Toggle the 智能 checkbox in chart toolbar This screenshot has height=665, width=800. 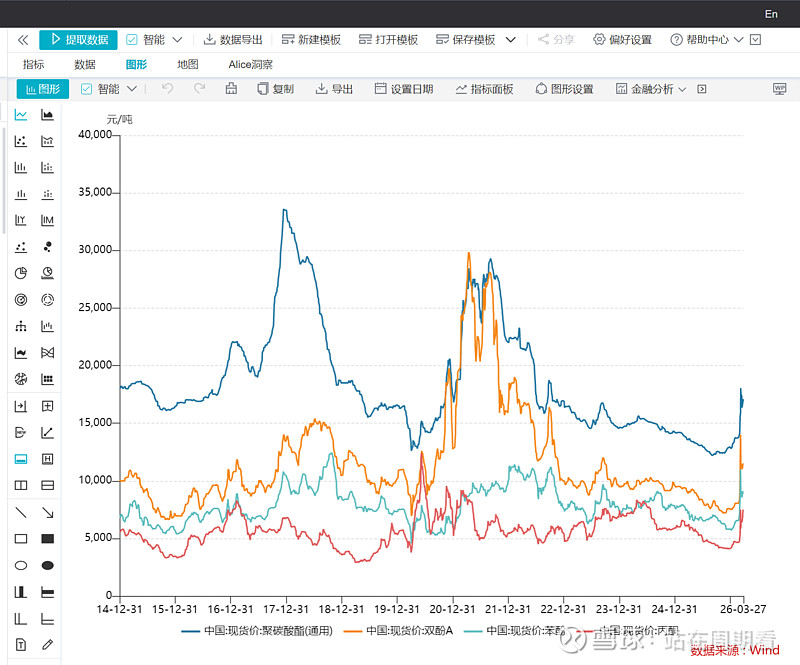click(86, 89)
